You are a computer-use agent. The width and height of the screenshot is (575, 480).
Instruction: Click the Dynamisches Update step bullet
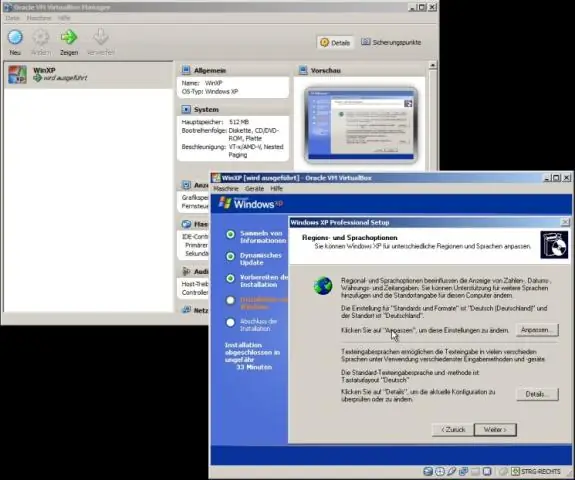point(230,256)
